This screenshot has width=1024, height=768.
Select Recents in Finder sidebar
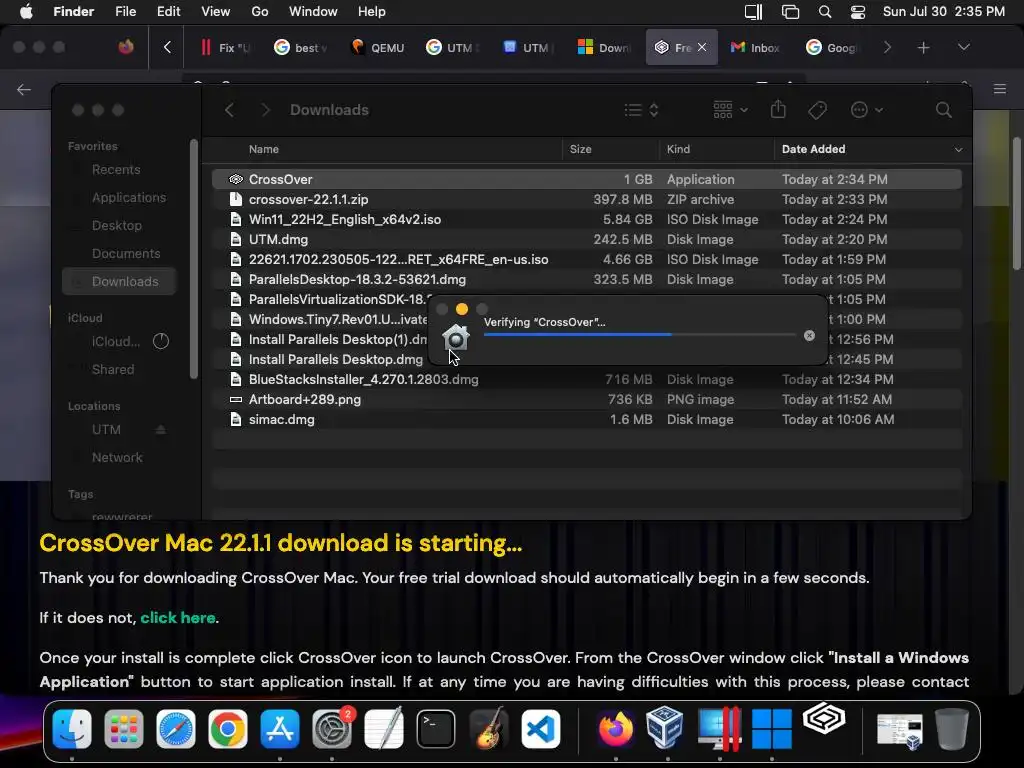click(116, 170)
